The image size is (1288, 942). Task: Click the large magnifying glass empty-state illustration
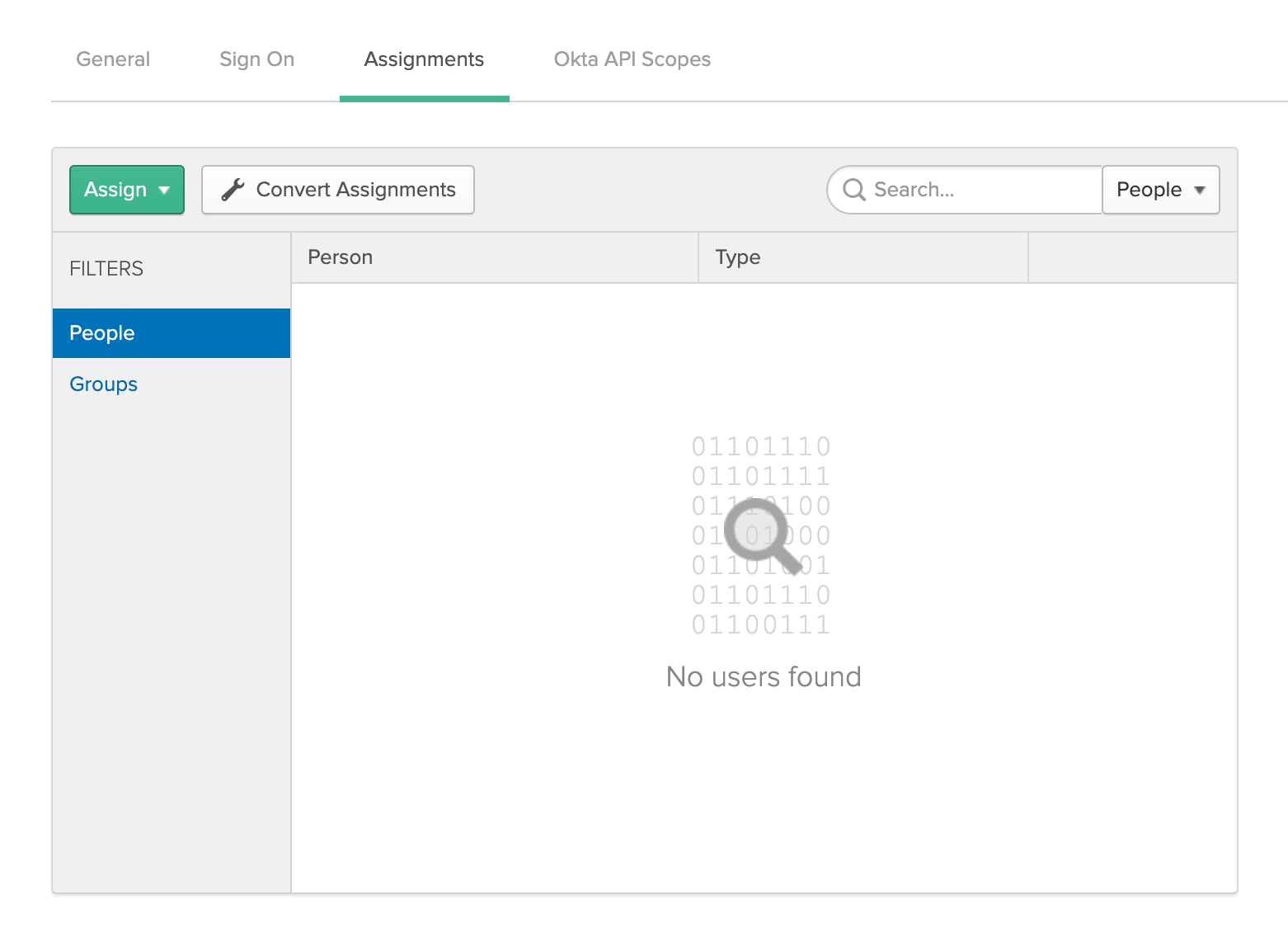761,535
